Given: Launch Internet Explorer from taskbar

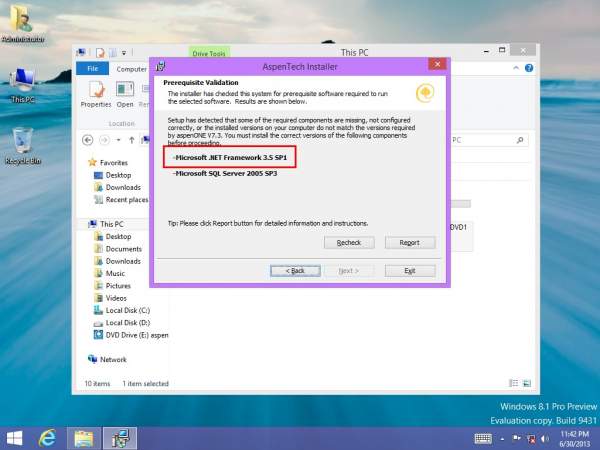Looking at the screenshot, I should (47, 439).
